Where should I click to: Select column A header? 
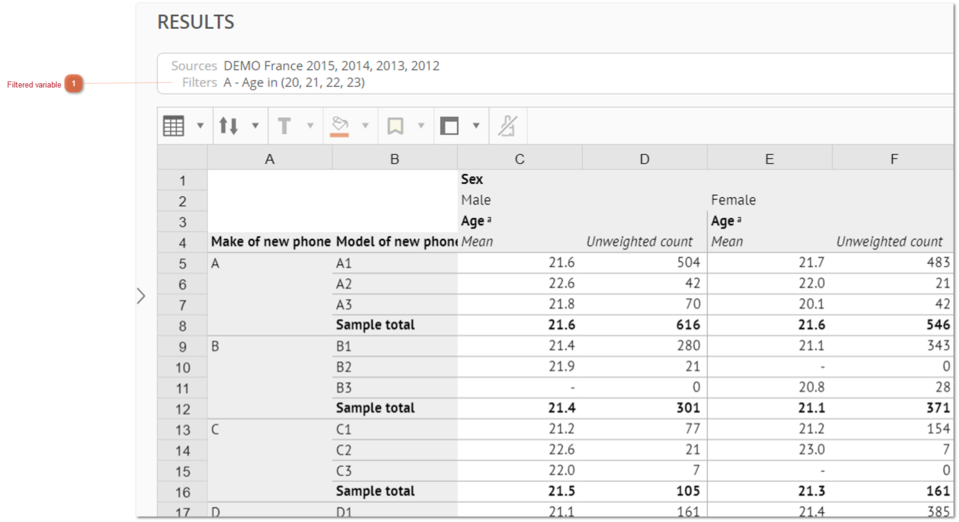270,159
